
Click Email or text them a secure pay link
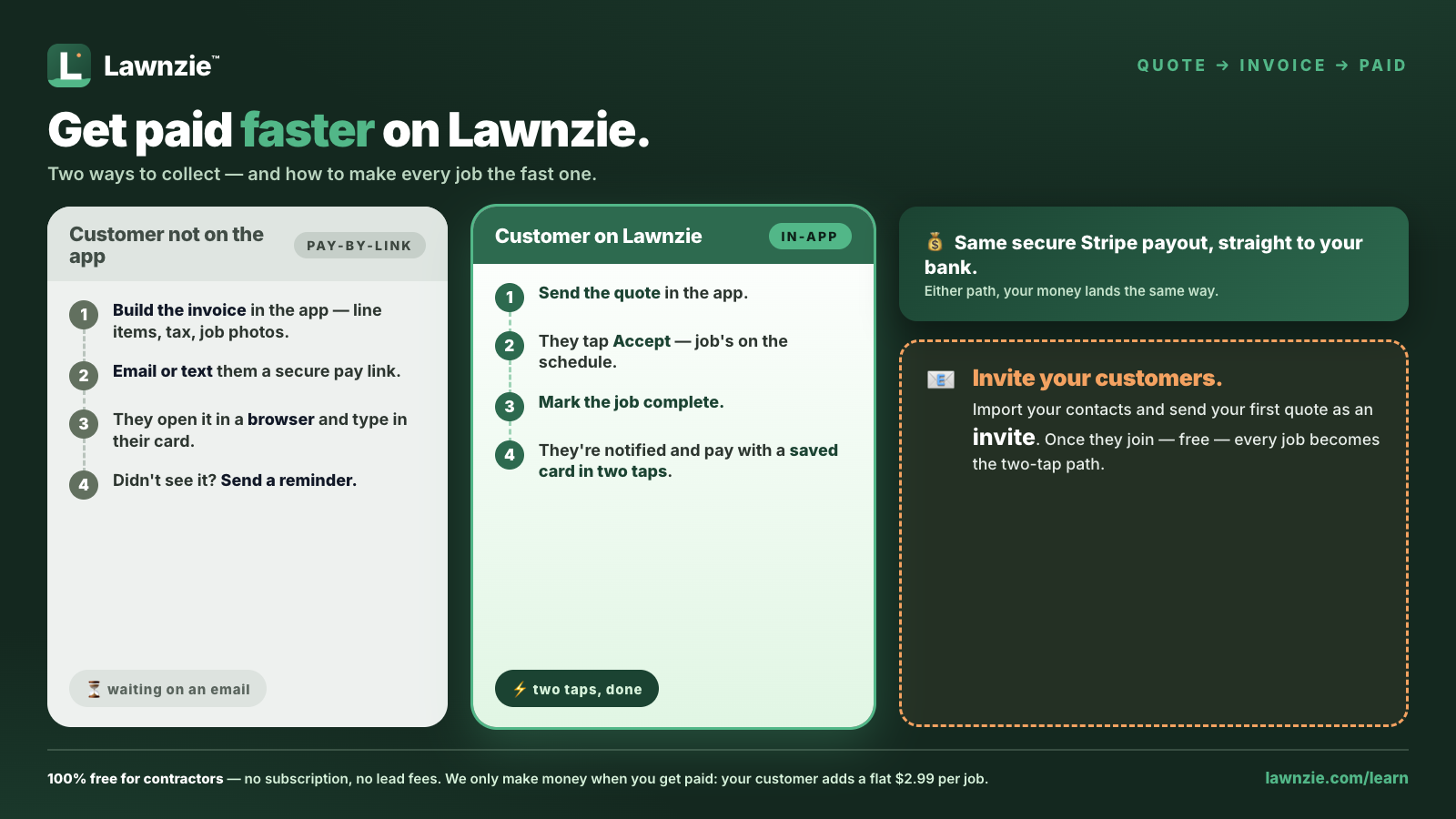257,371
